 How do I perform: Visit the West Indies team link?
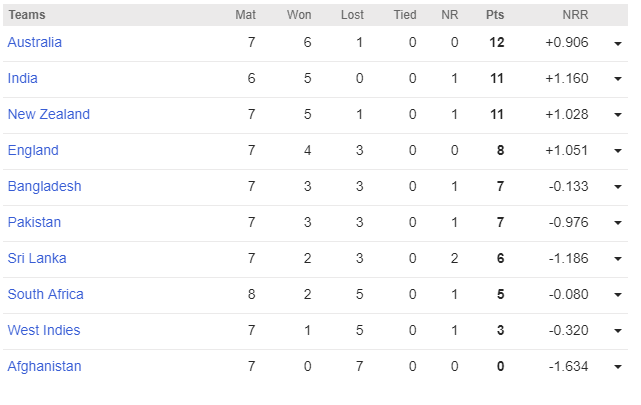(x=44, y=330)
